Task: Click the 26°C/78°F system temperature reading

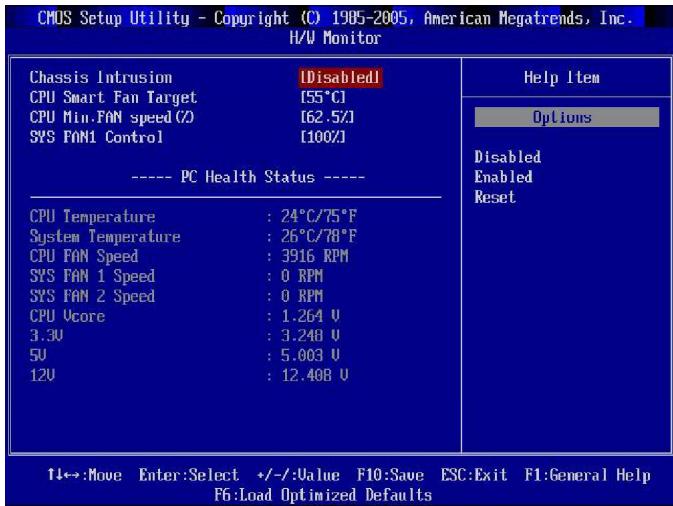Action: click(318, 236)
